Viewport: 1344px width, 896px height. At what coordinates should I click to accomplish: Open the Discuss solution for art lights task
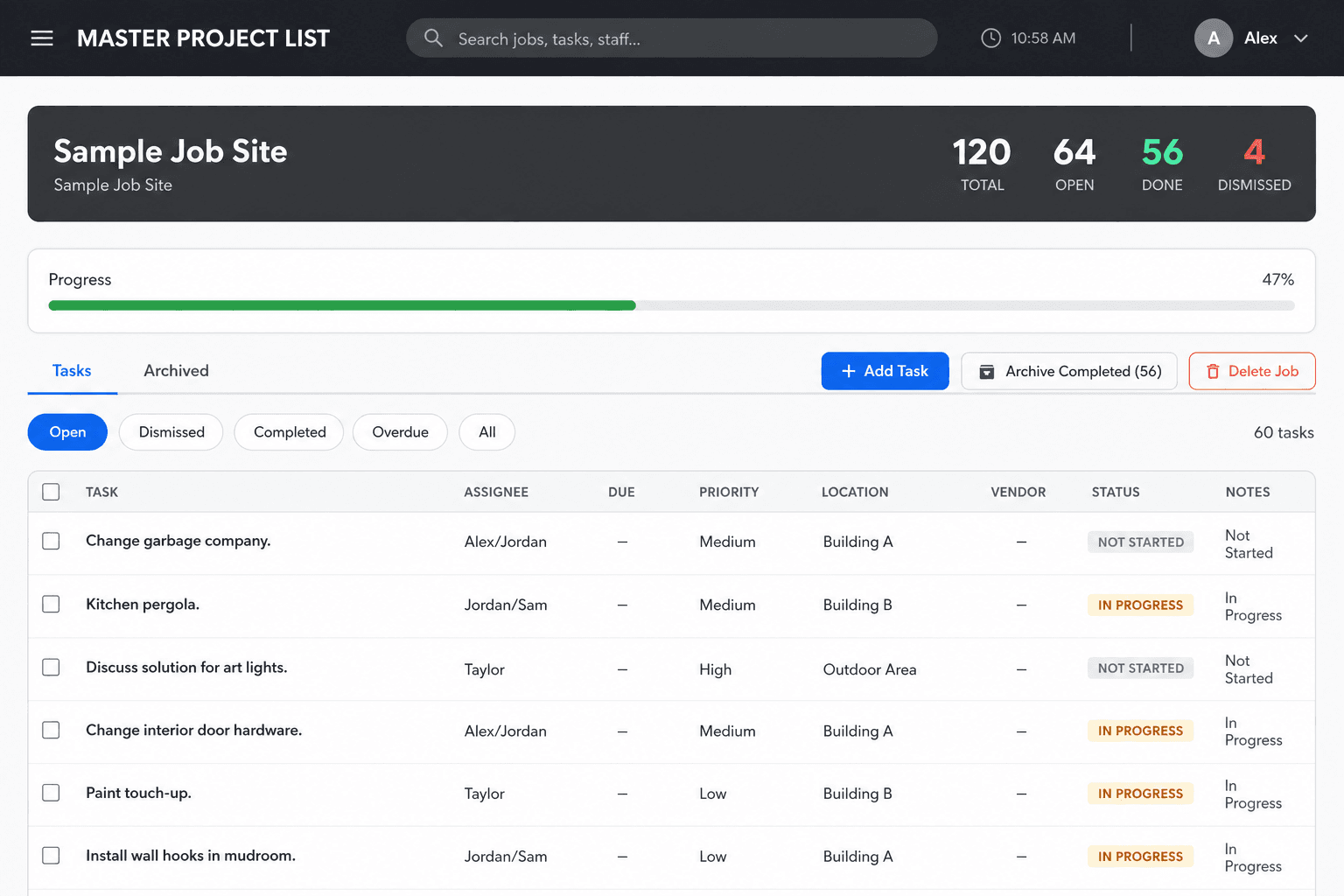click(186, 667)
